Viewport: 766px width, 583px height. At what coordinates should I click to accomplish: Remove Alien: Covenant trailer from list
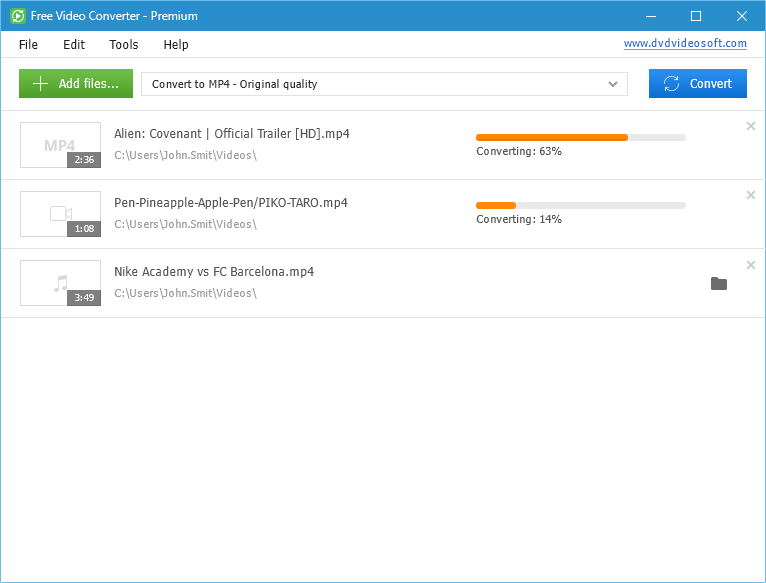(750, 126)
